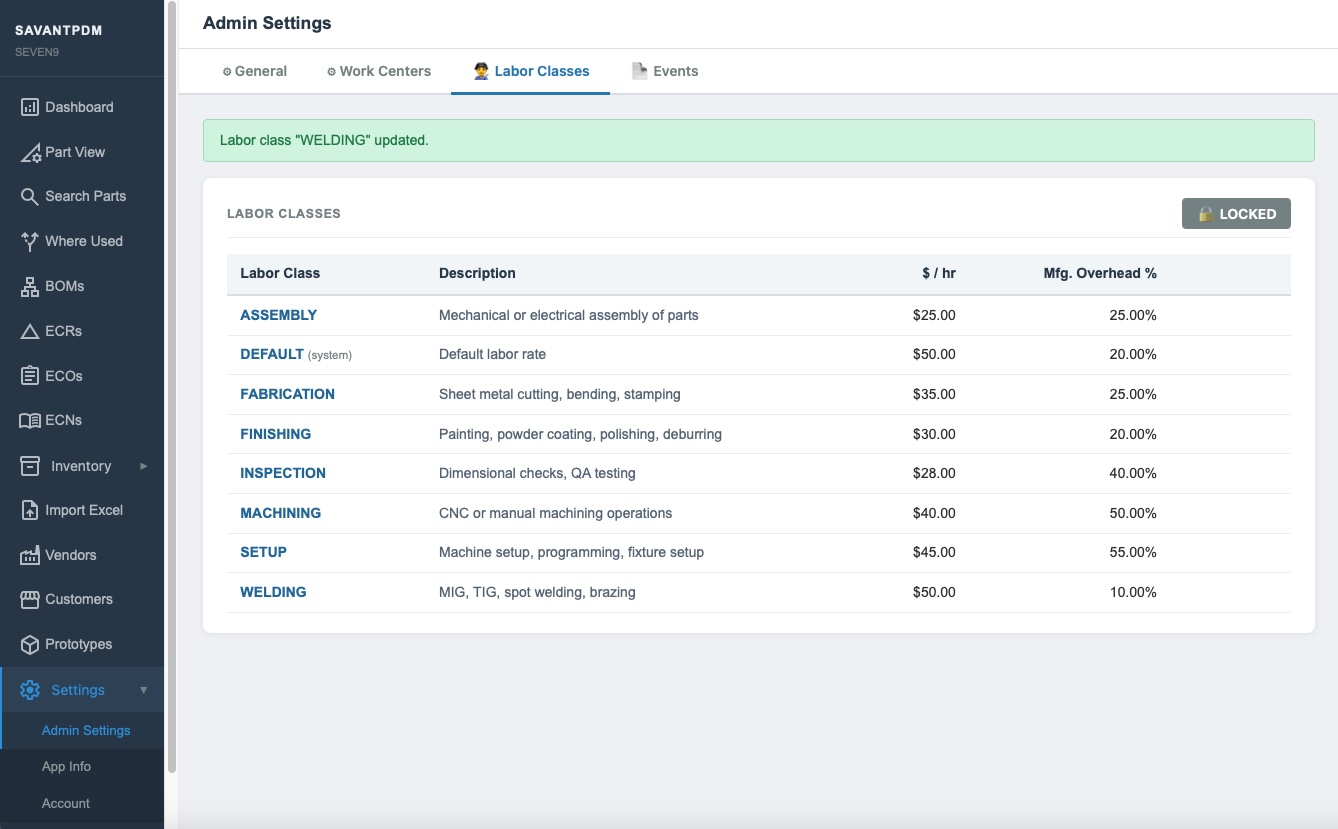Click the Where Used branch icon
Screen dimensions: 1338x829
tap(30, 241)
